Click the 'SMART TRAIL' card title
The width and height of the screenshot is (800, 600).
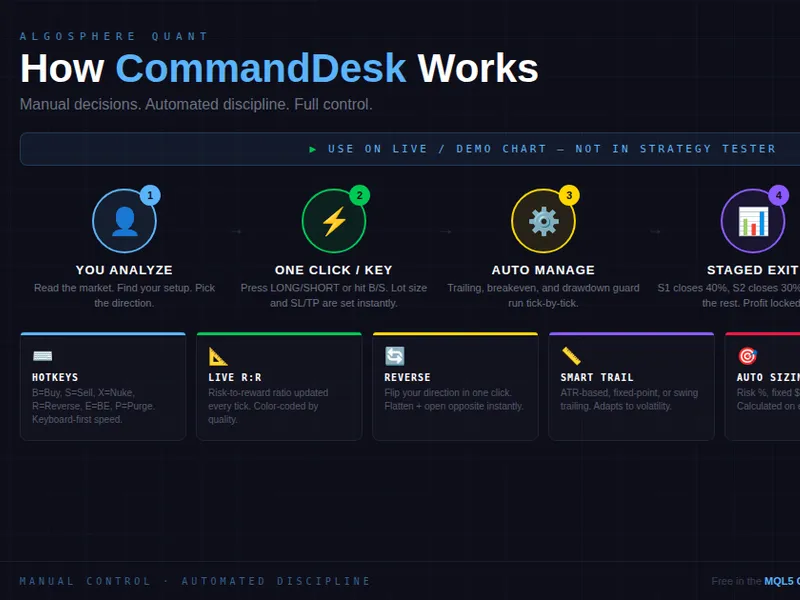click(x=597, y=378)
